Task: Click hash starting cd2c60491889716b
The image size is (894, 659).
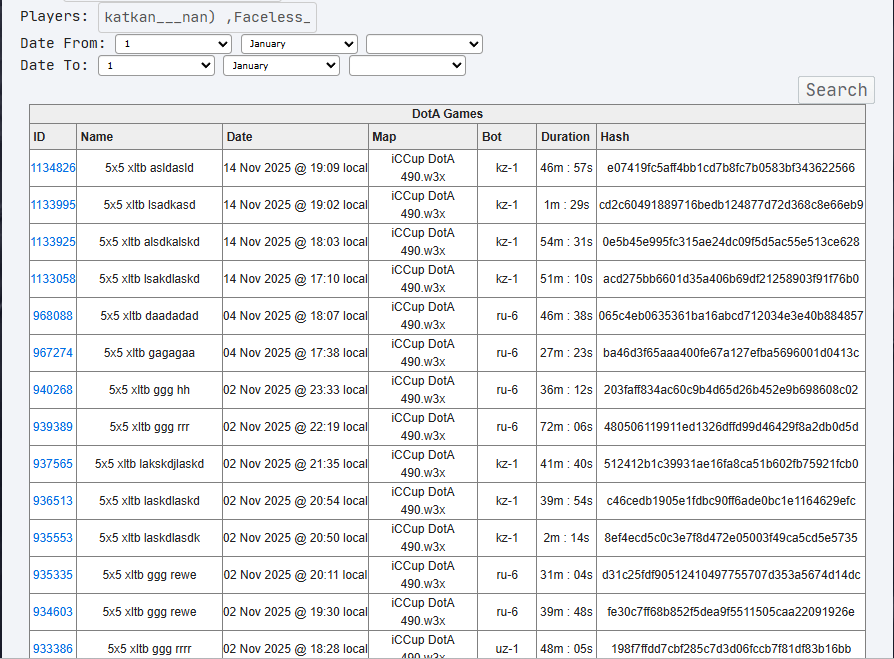Action: pos(731,205)
